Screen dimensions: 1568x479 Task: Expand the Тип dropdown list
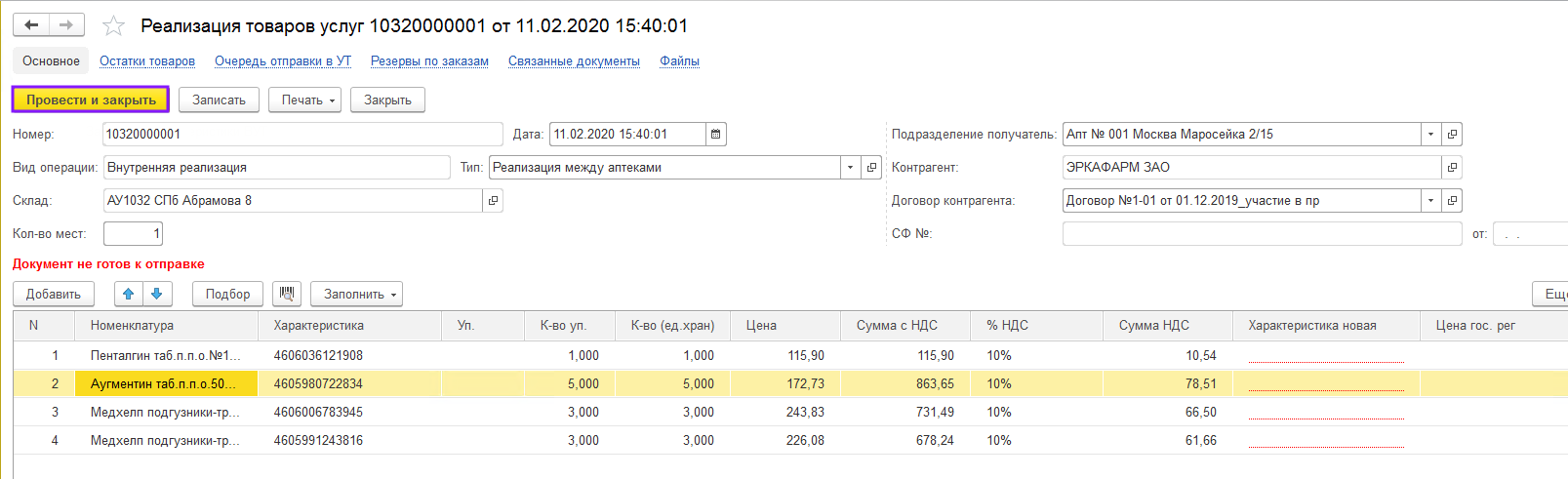tap(850, 168)
